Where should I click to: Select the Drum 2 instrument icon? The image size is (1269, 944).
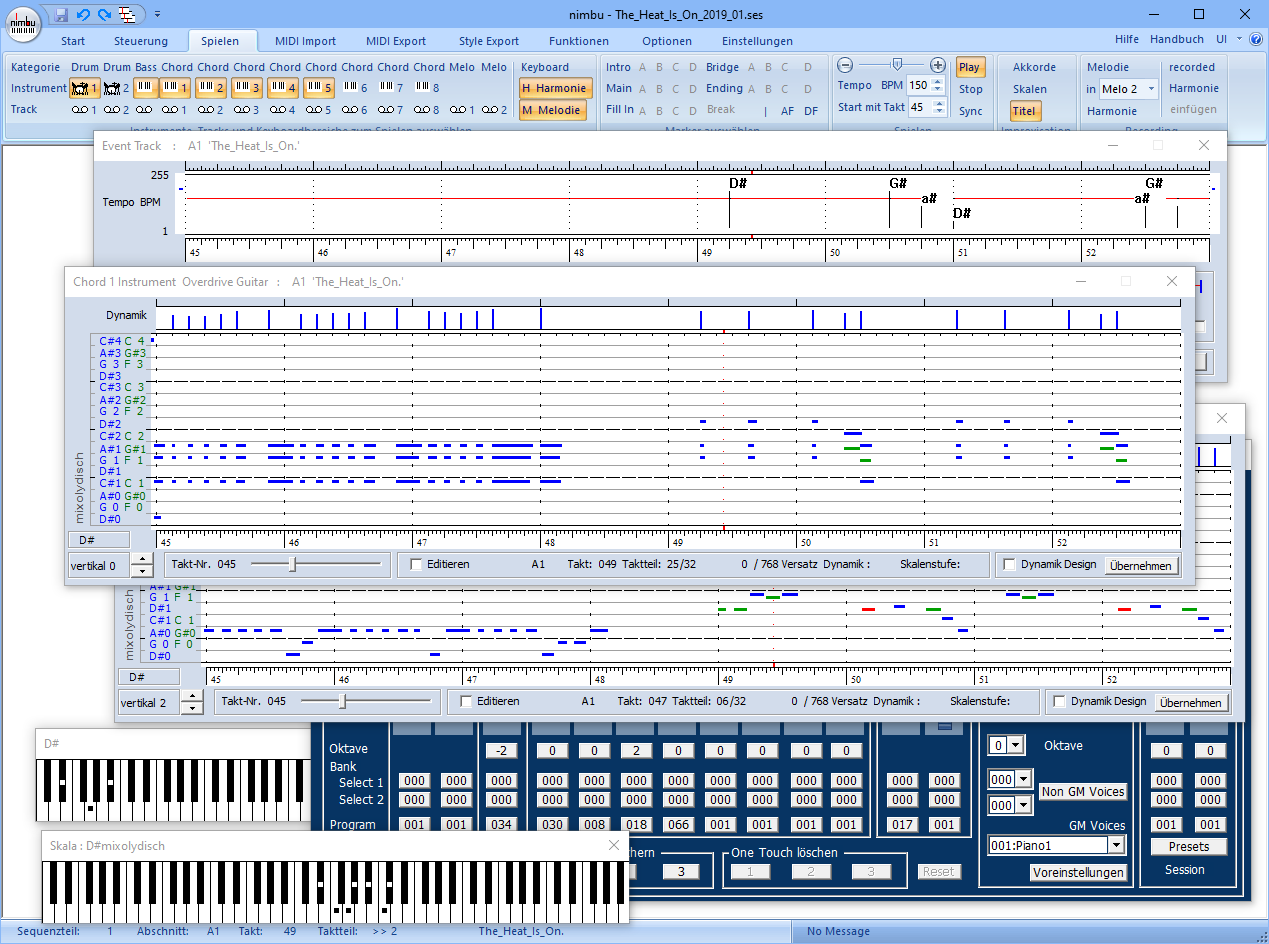(x=116, y=88)
